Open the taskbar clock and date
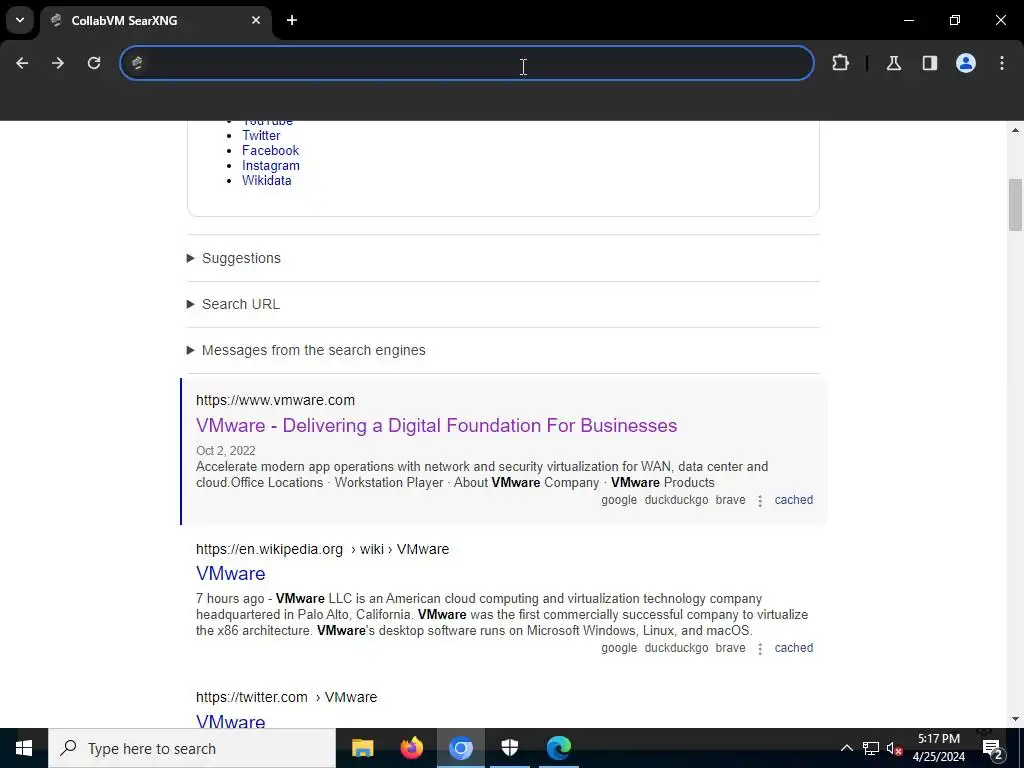The height and width of the screenshot is (768, 1024). click(x=938, y=748)
